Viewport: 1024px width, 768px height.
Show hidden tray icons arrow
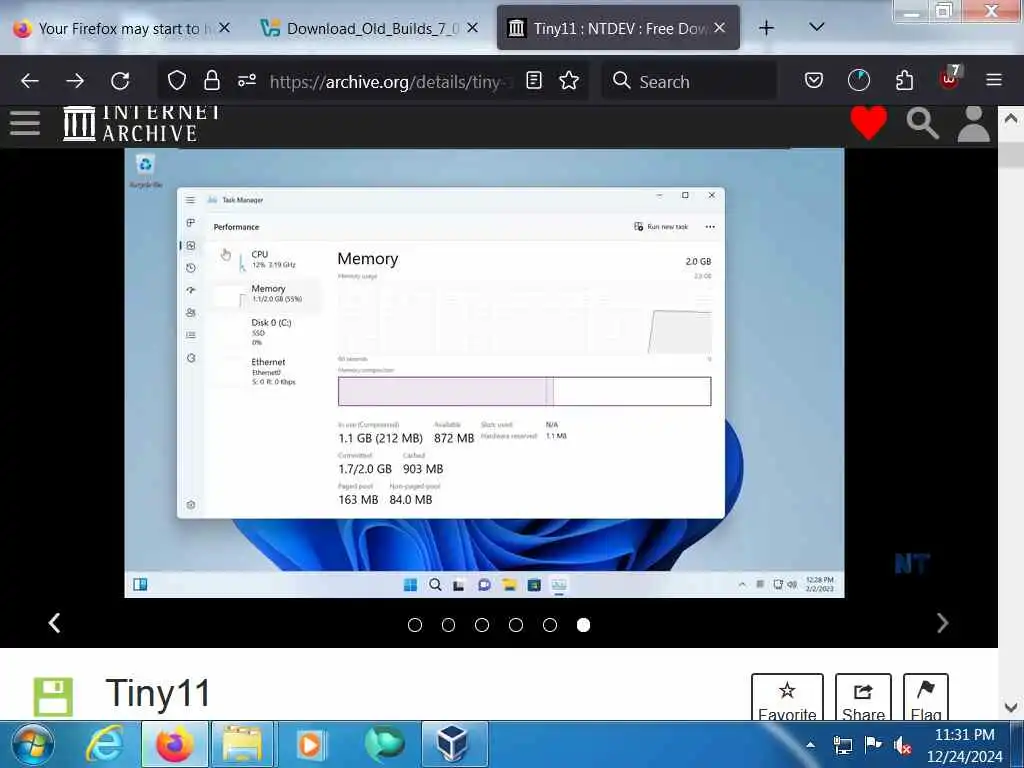pyautogui.click(x=810, y=744)
